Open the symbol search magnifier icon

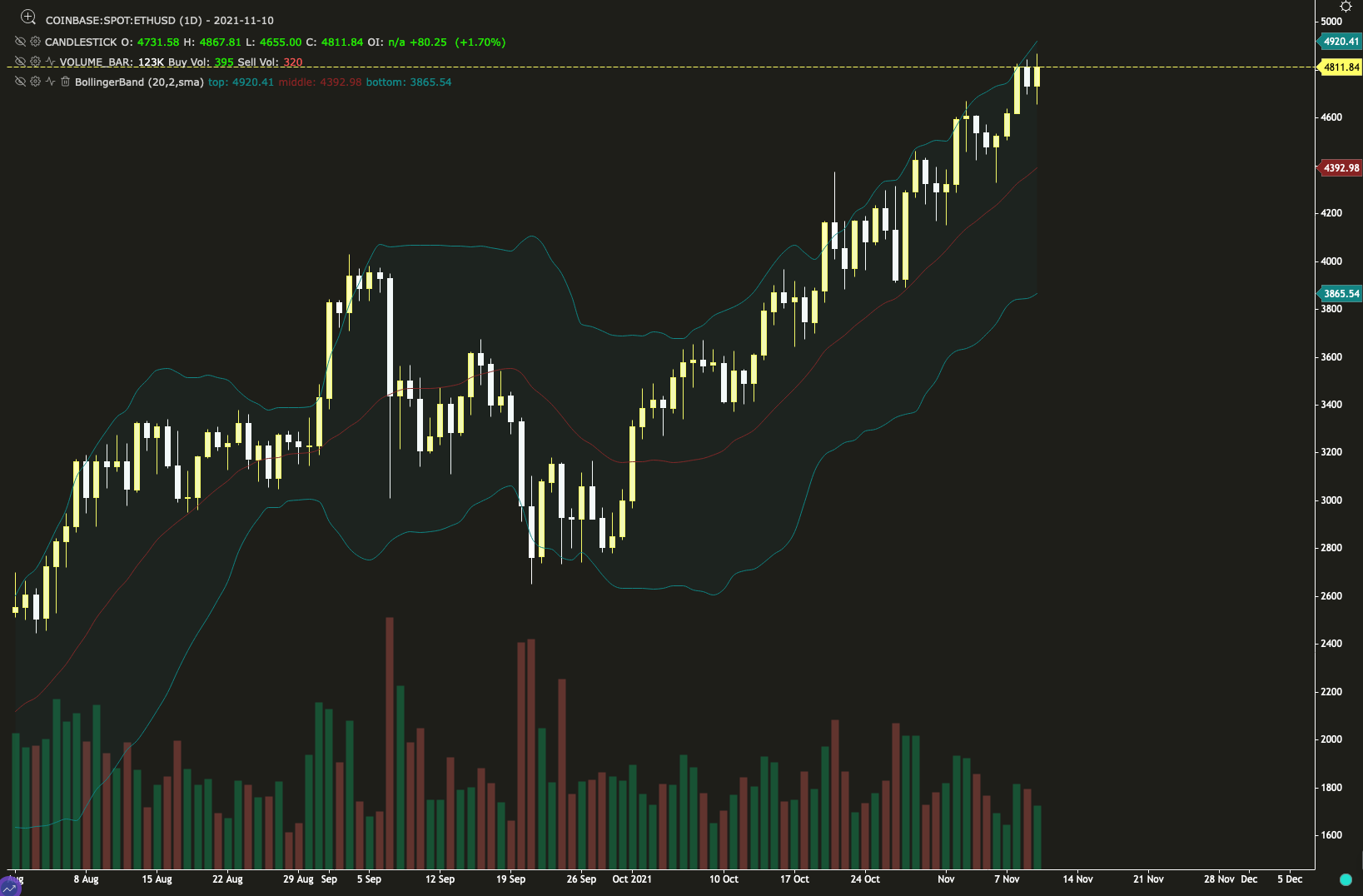28,17
